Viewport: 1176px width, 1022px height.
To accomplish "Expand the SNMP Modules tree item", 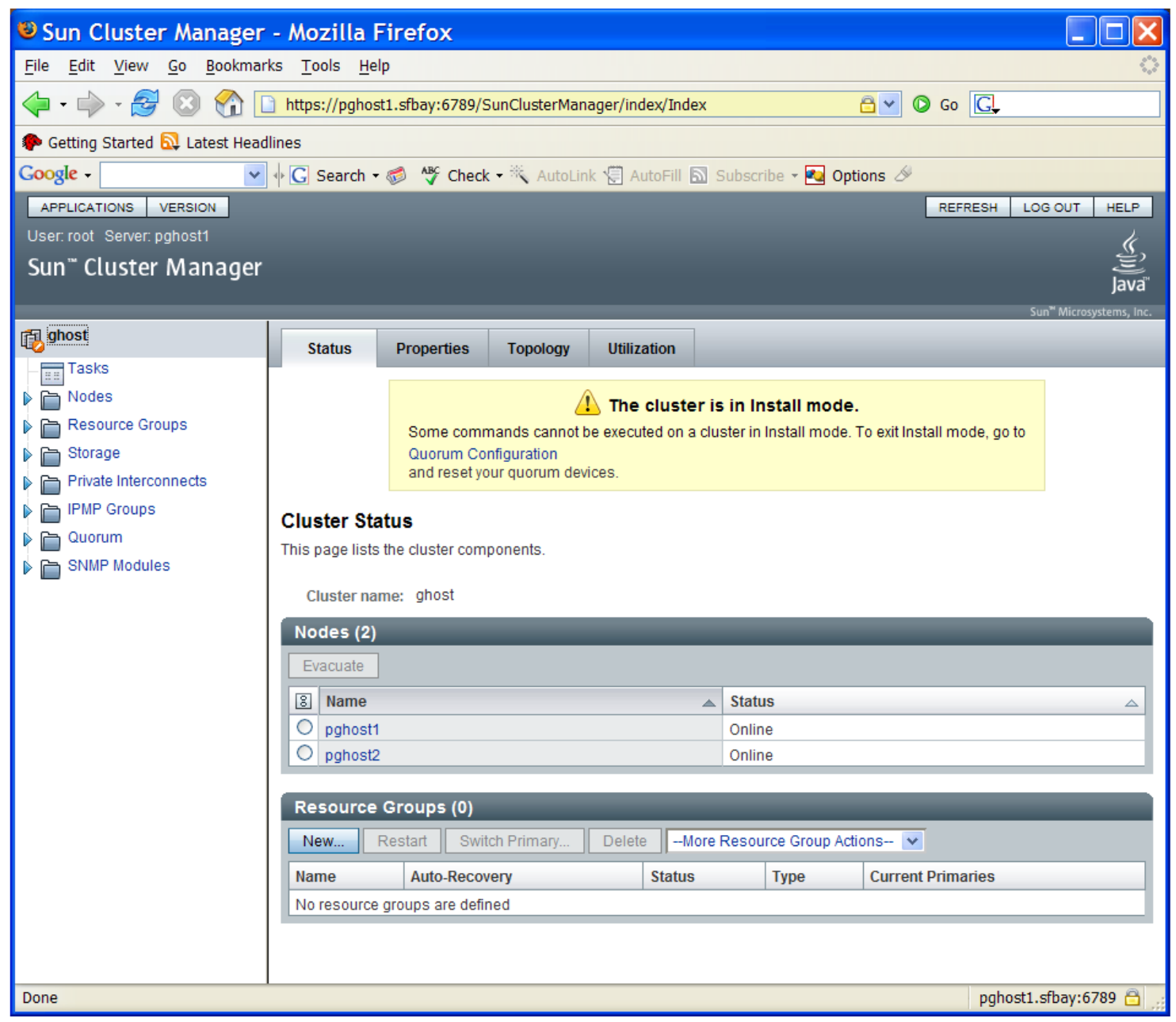I will point(28,568).
